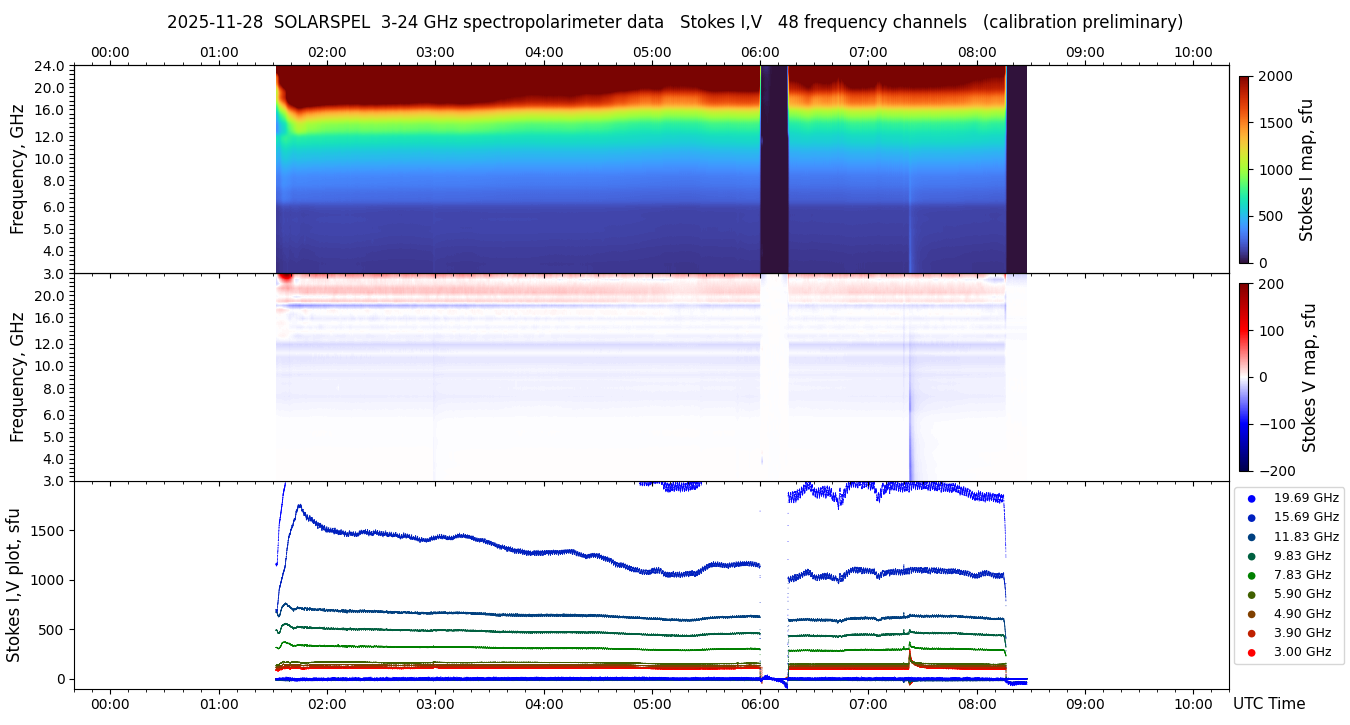This screenshot has width=1350, height=725.
Task: Click the red 3.00 GHz legend dot
Action: pyautogui.click(x=1251, y=653)
